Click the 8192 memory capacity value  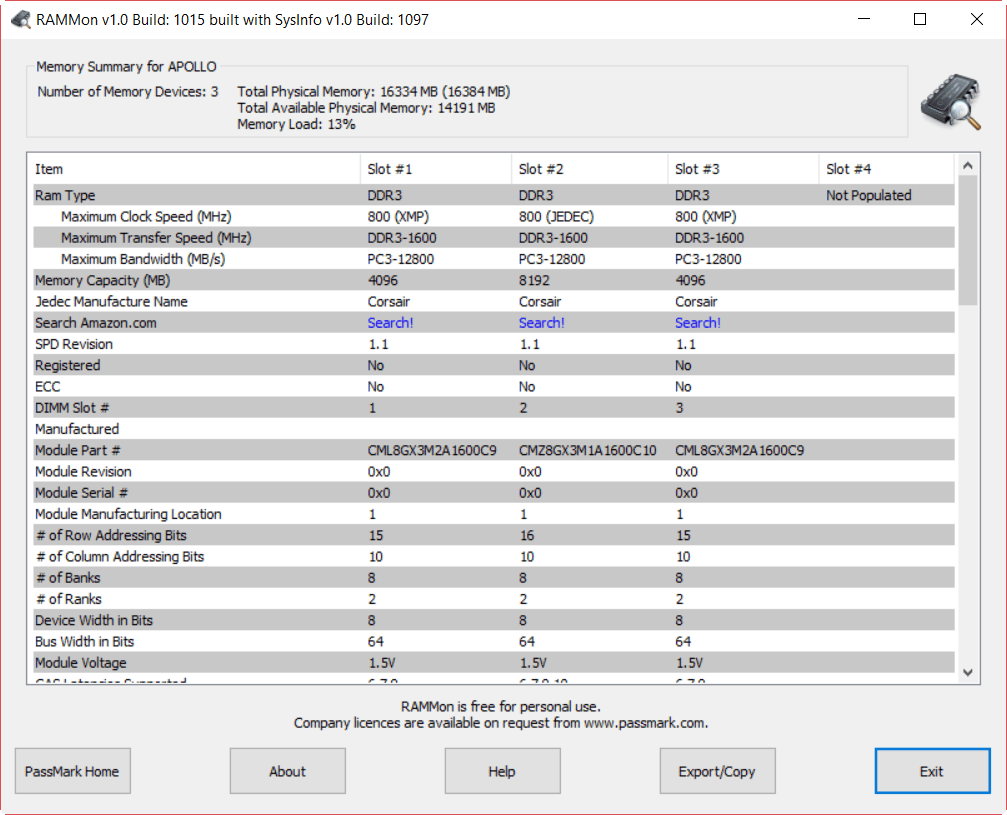534,280
